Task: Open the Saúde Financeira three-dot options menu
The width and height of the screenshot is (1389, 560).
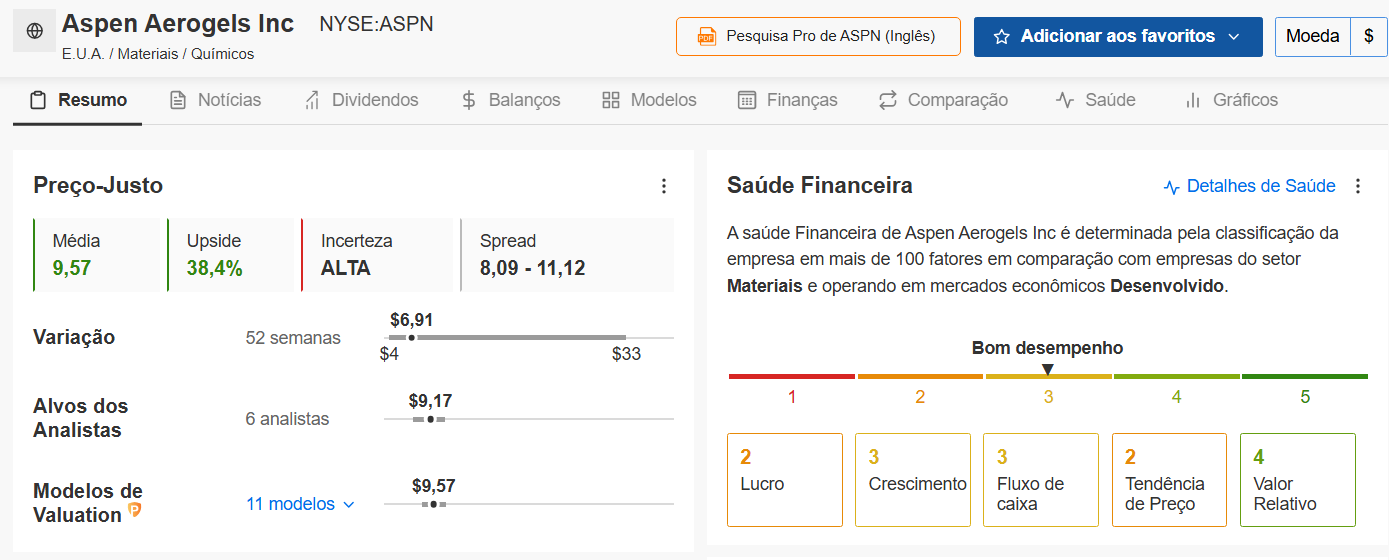Action: click(x=1357, y=186)
